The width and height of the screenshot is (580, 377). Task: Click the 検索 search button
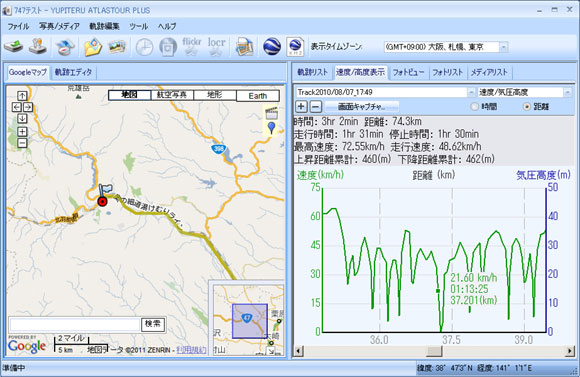pos(153,324)
